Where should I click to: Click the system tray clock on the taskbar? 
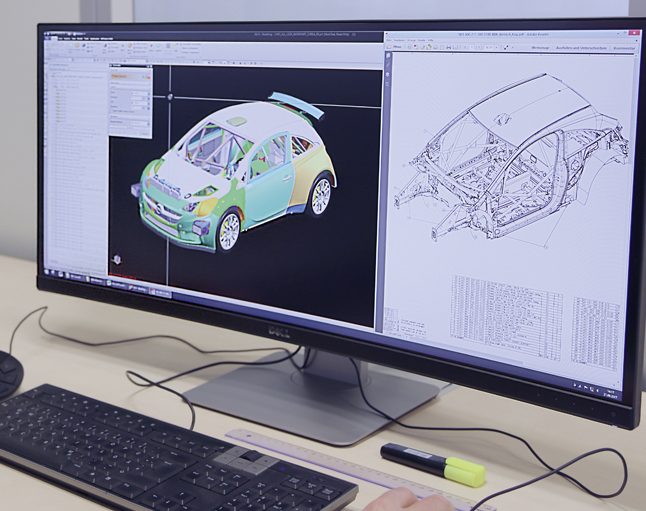coord(611,394)
